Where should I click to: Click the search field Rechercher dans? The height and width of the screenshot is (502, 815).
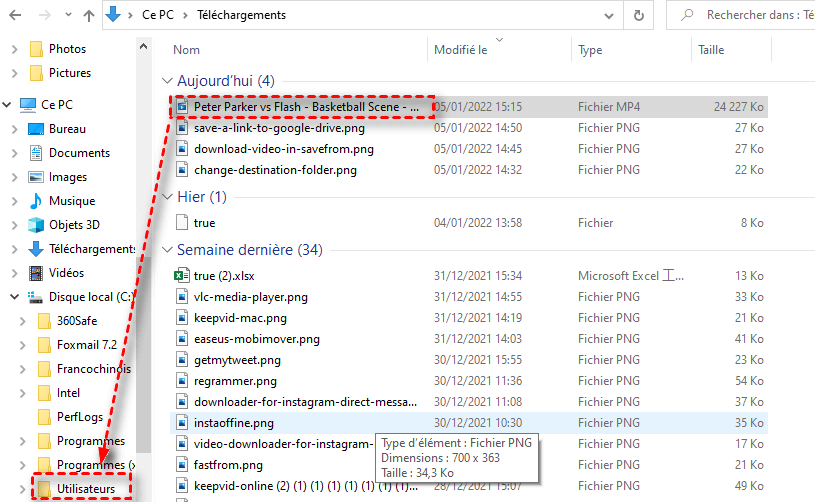pos(759,15)
